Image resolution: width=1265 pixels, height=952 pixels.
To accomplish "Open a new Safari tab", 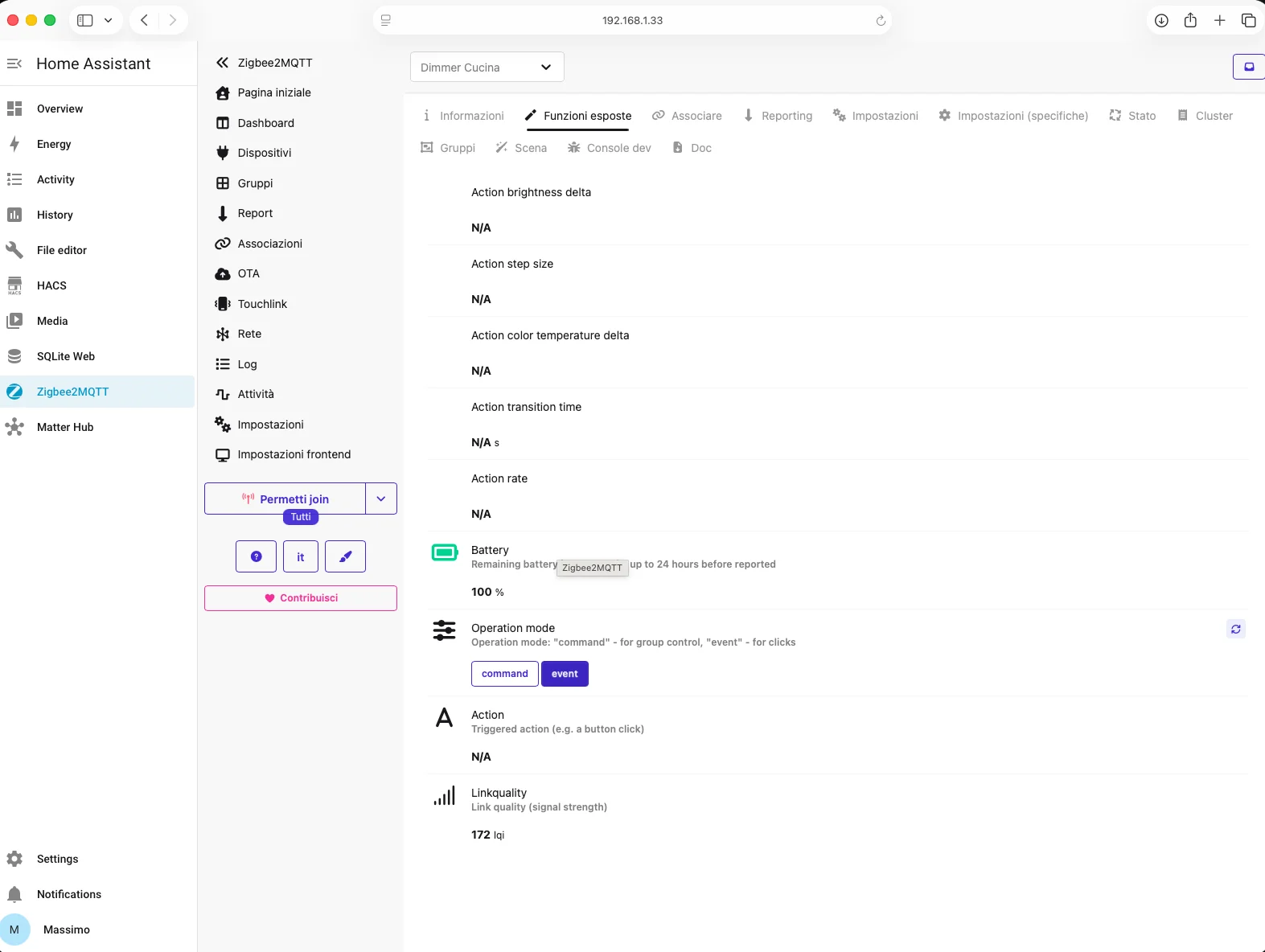I will (1220, 20).
